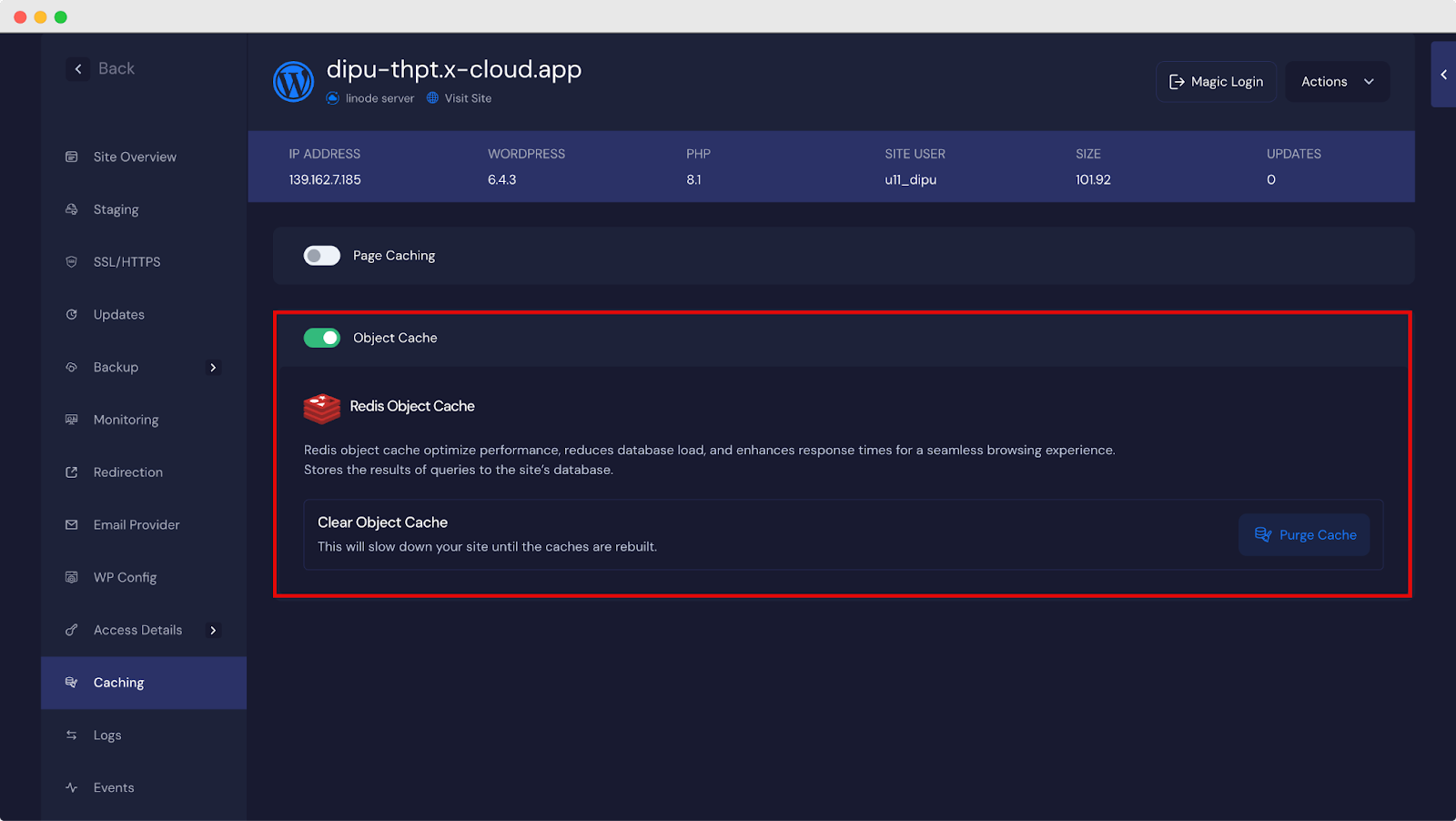This screenshot has width=1456, height=821.
Task: Go to the Redirection section
Action: pos(128,472)
